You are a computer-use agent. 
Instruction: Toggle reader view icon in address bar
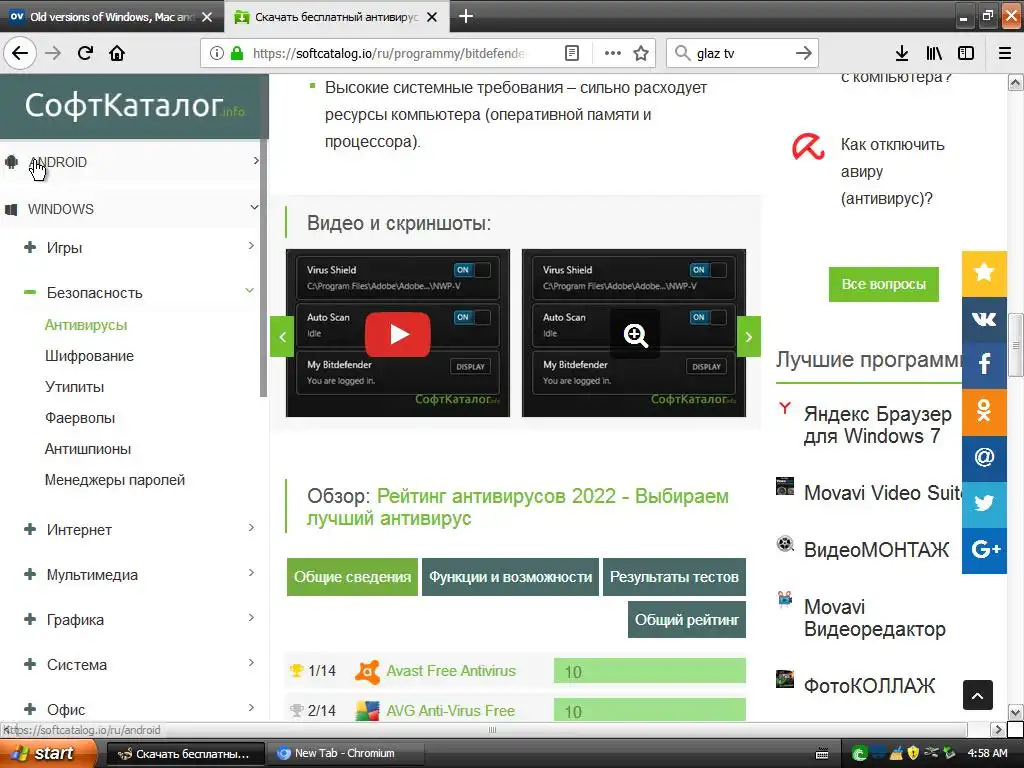coord(571,53)
